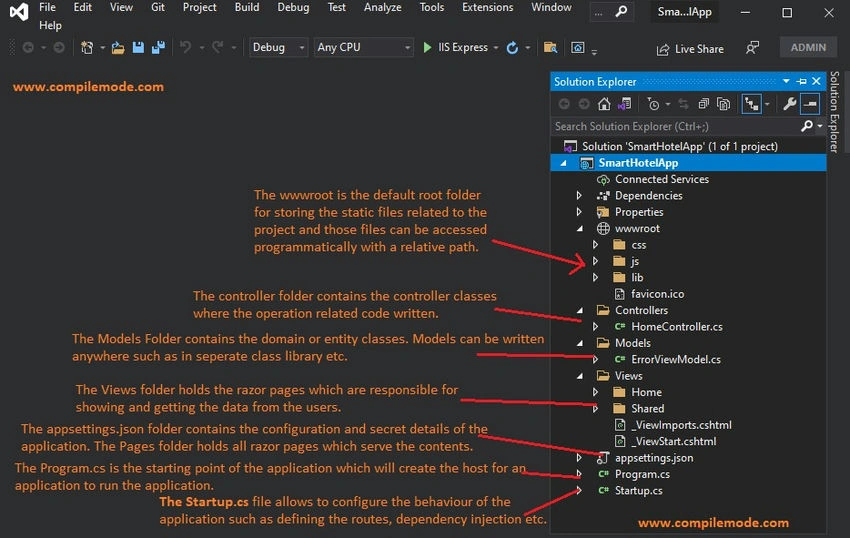This screenshot has width=850, height=538.
Task: Expand the Properties node
Action: pos(579,212)
